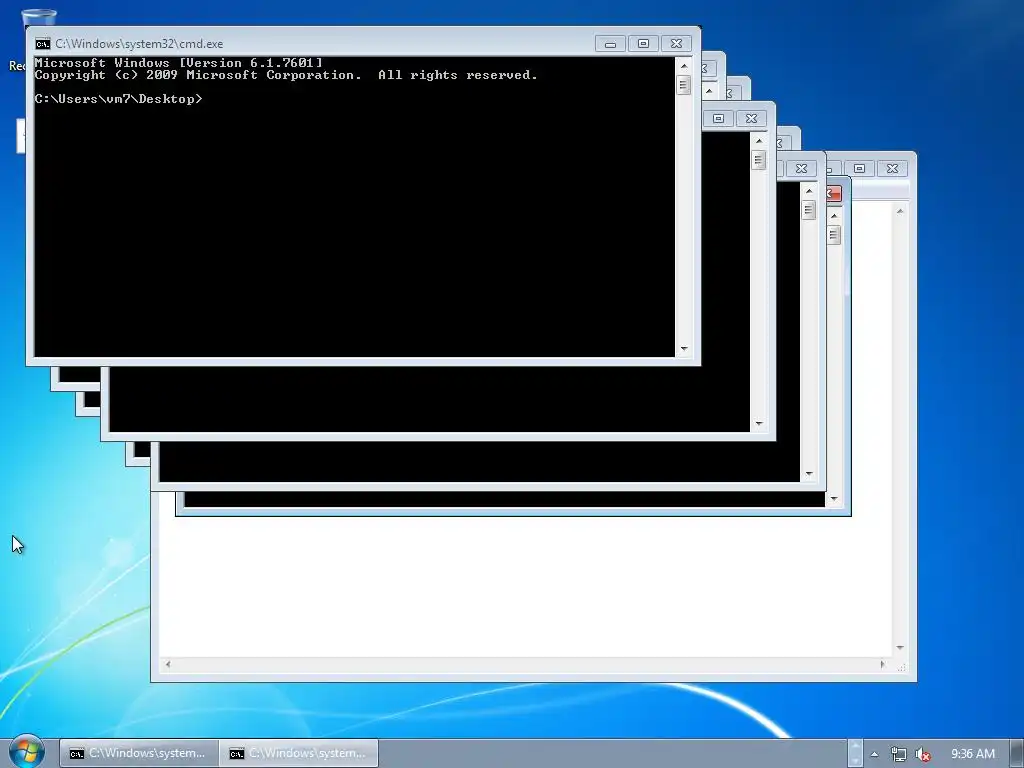
Task: Close the front cmd.exe window
Action: 677,44
